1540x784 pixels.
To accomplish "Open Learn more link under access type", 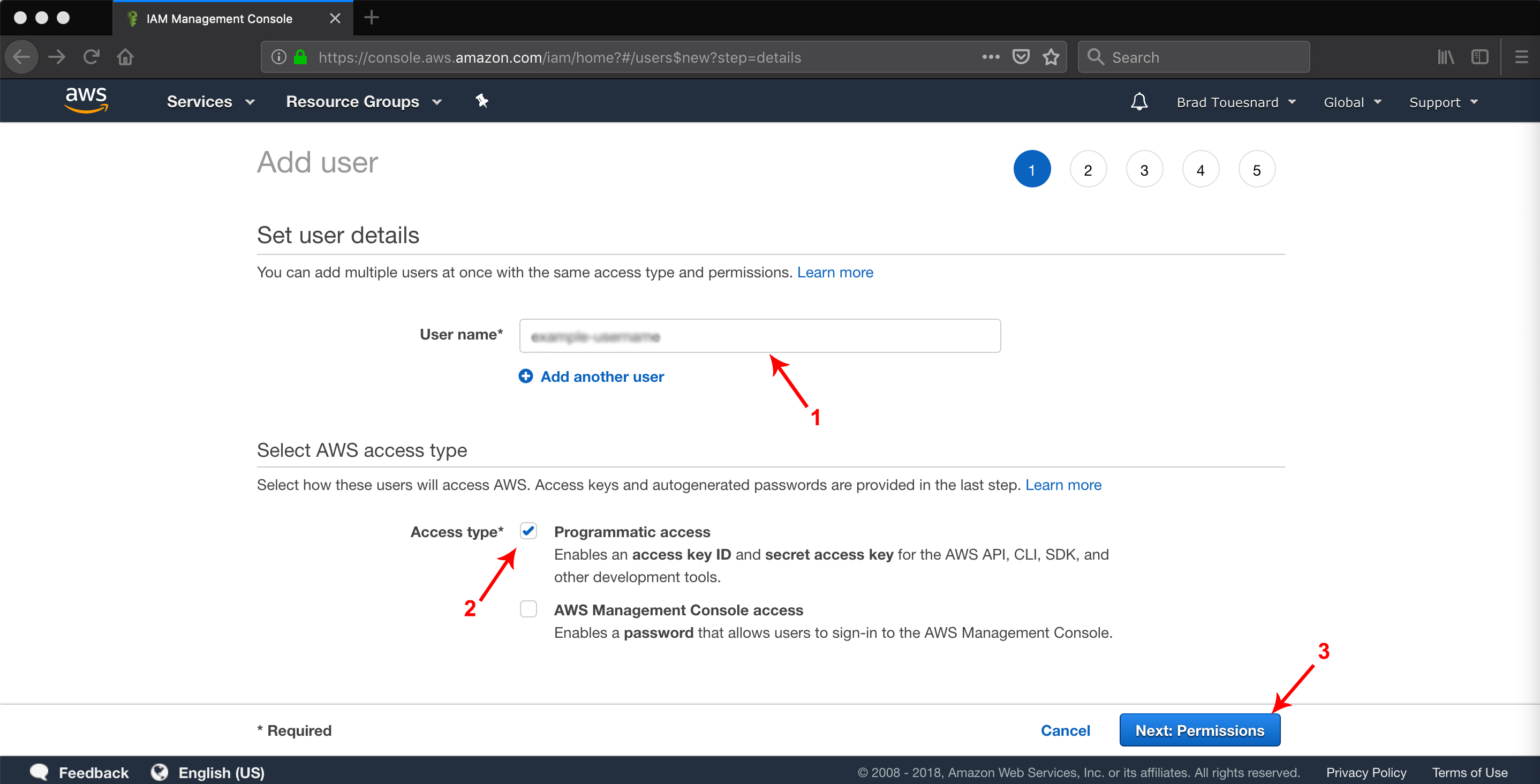I will pyautogui.click(x=1063, y=485).
